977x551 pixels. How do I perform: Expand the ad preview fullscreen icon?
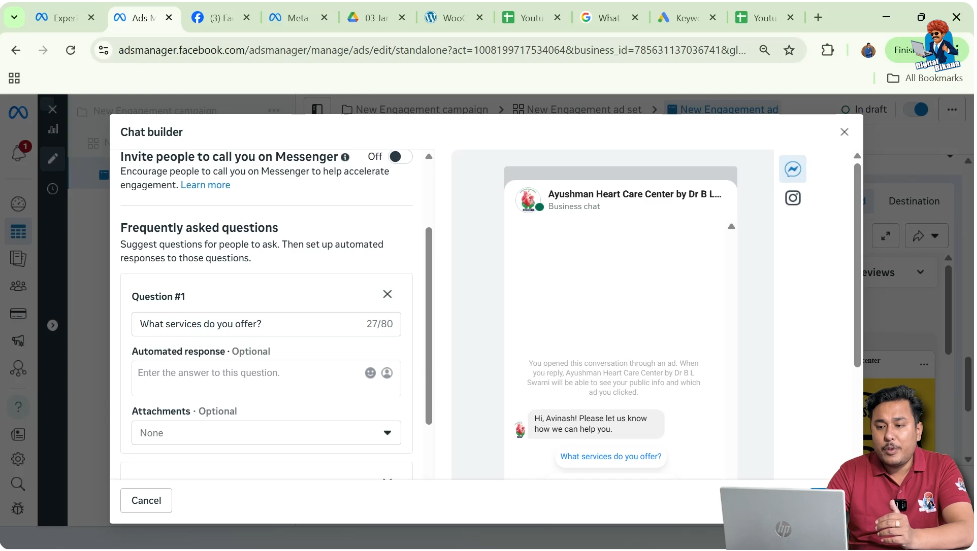pos(885,236)
